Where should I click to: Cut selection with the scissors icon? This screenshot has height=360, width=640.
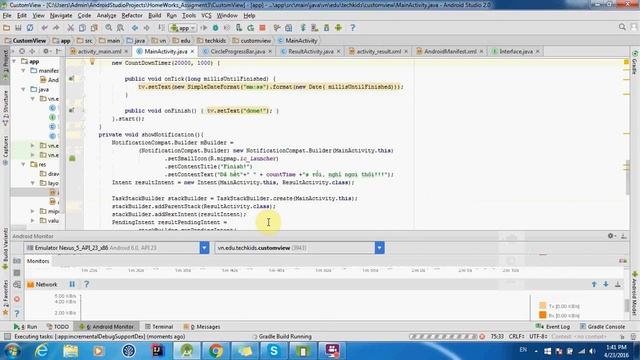[x=70, y=28]
